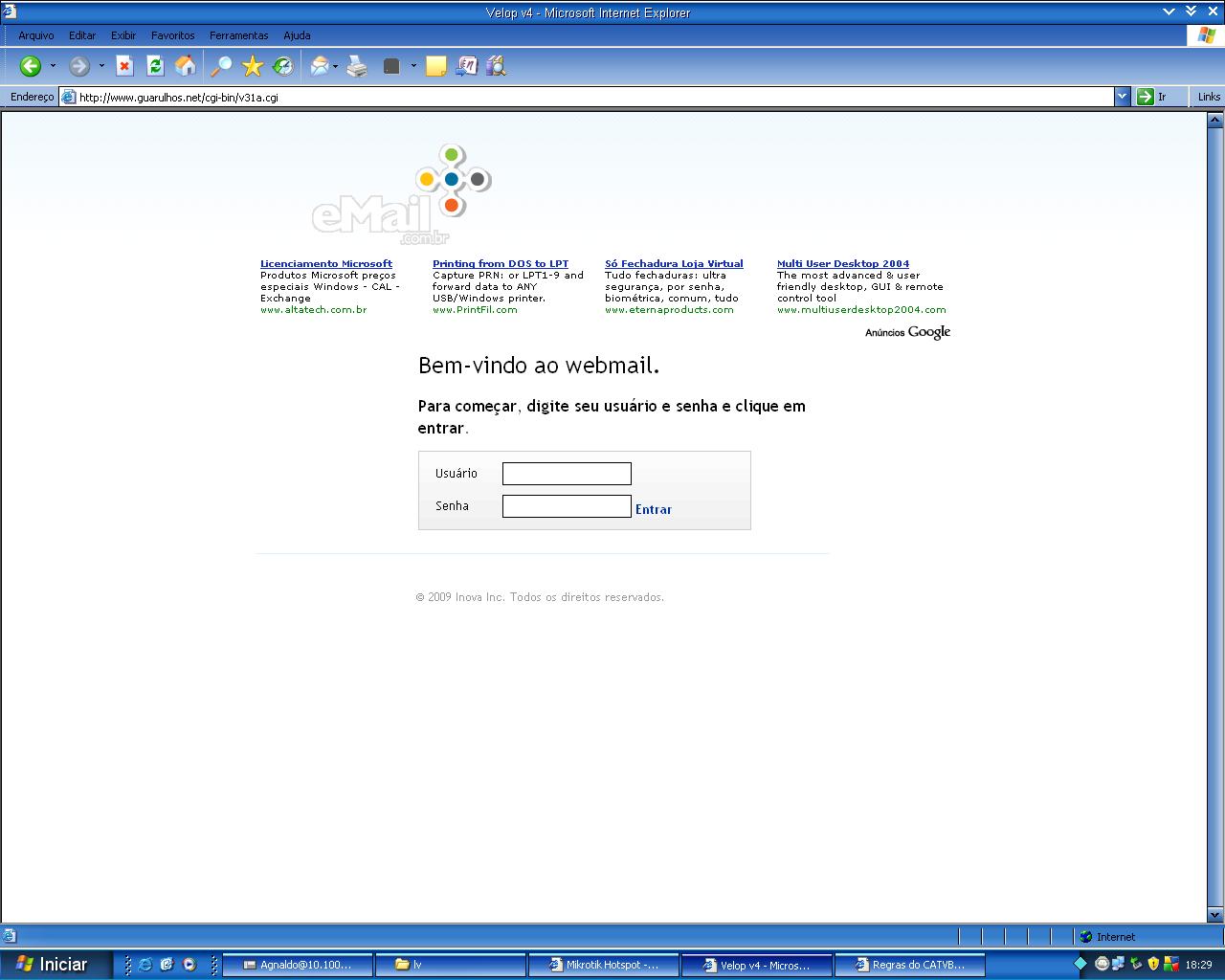
Task: Switch to Regras do CATVB taskbar window
Action: [910, 965]
